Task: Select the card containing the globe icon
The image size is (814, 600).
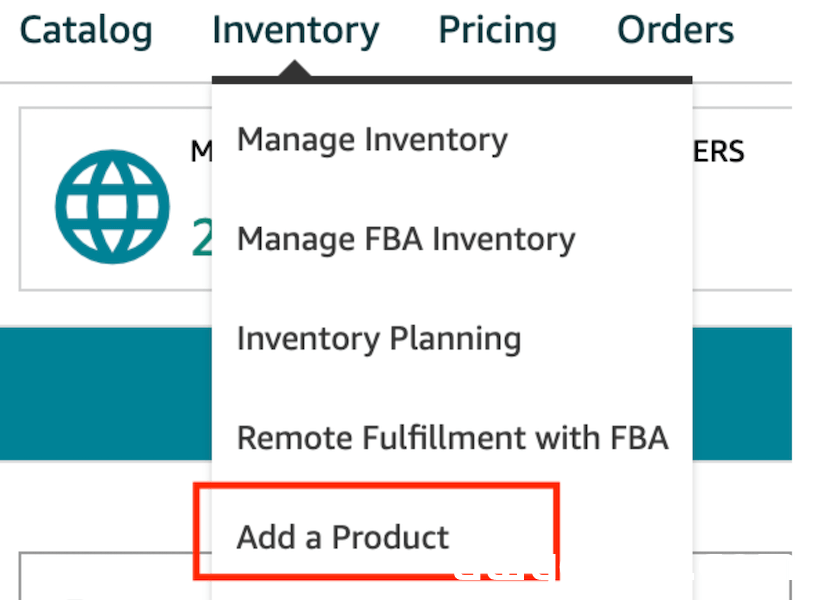Action: pyautogui.click(x=115, y=199)
